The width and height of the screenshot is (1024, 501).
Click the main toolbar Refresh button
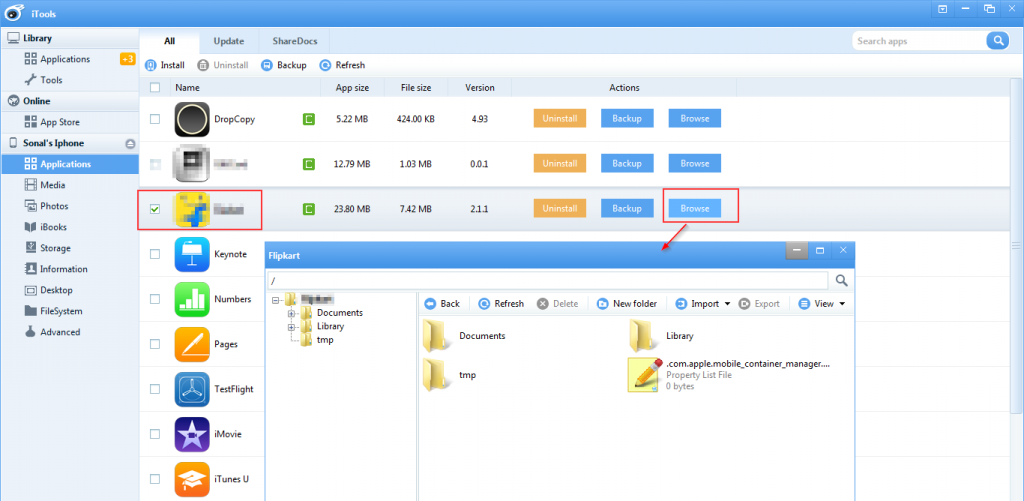tap(342, 65)
